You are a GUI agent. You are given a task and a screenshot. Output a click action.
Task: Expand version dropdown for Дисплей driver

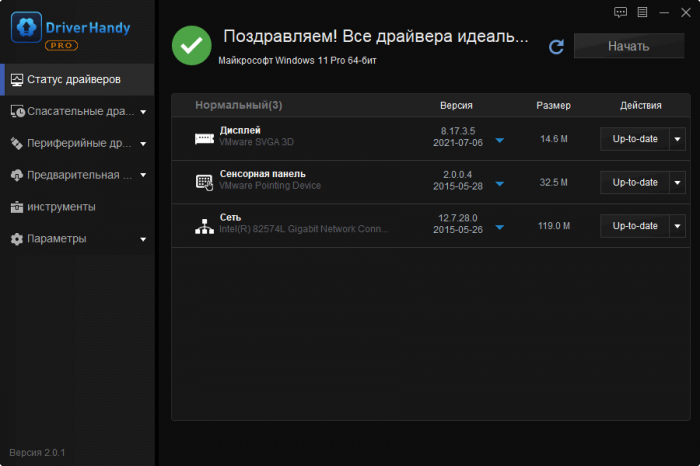click(500, 140)
